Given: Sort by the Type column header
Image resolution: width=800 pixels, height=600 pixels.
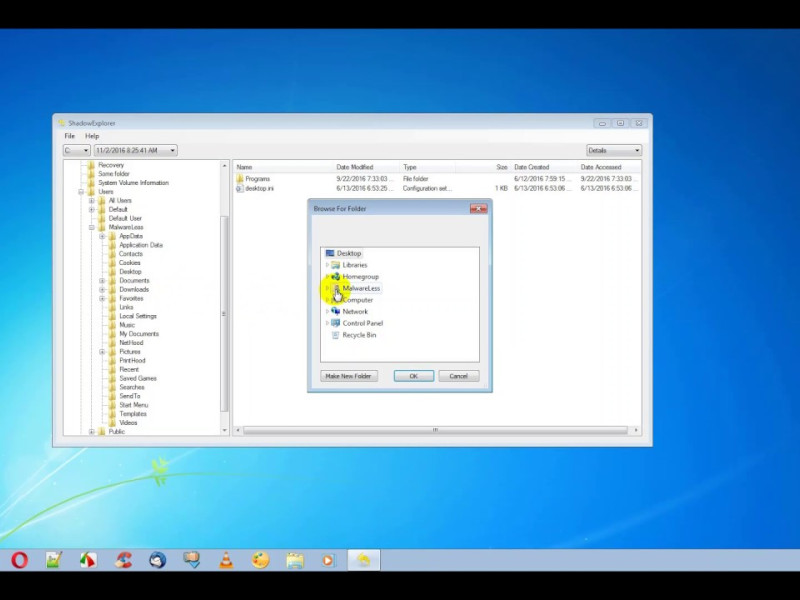Looking at the screenshot, I should coord(428,167).
